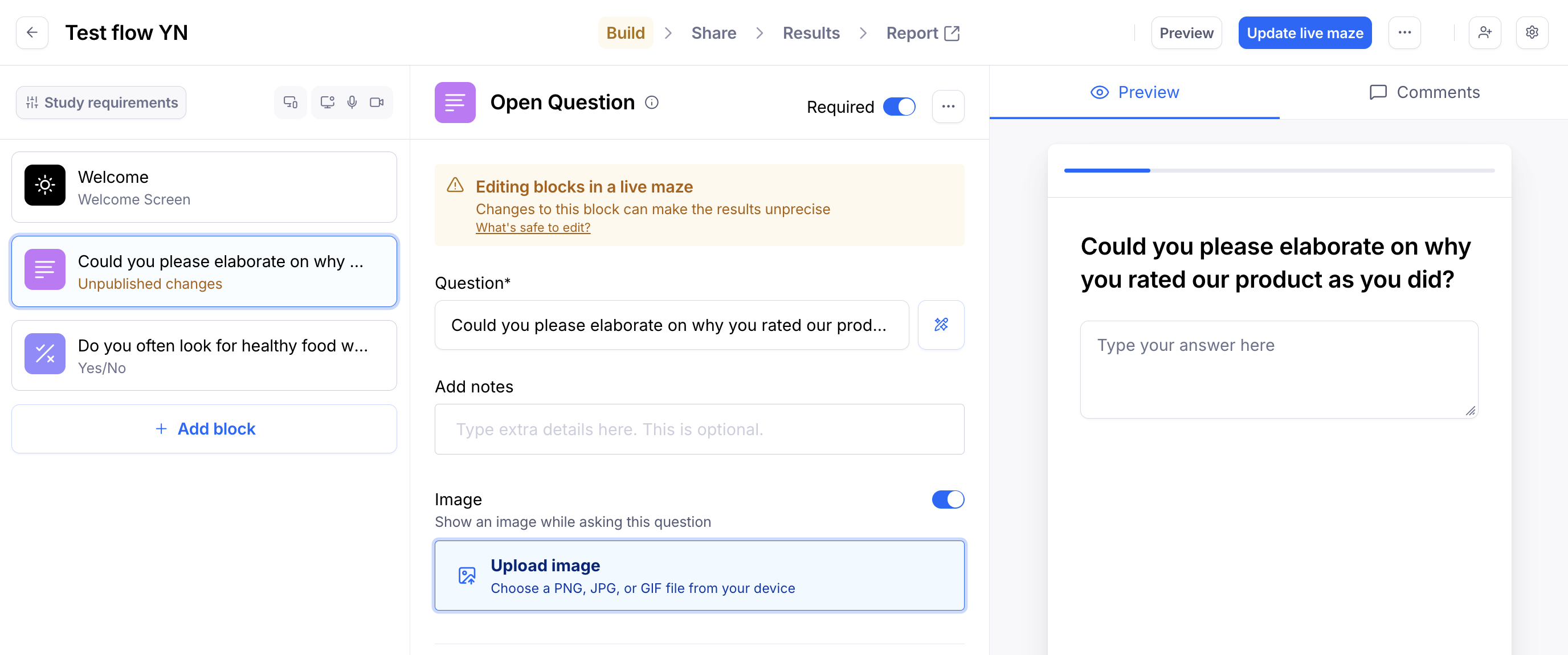
Task: Open the invite collaborators icon
Action: pos(1484,33)
